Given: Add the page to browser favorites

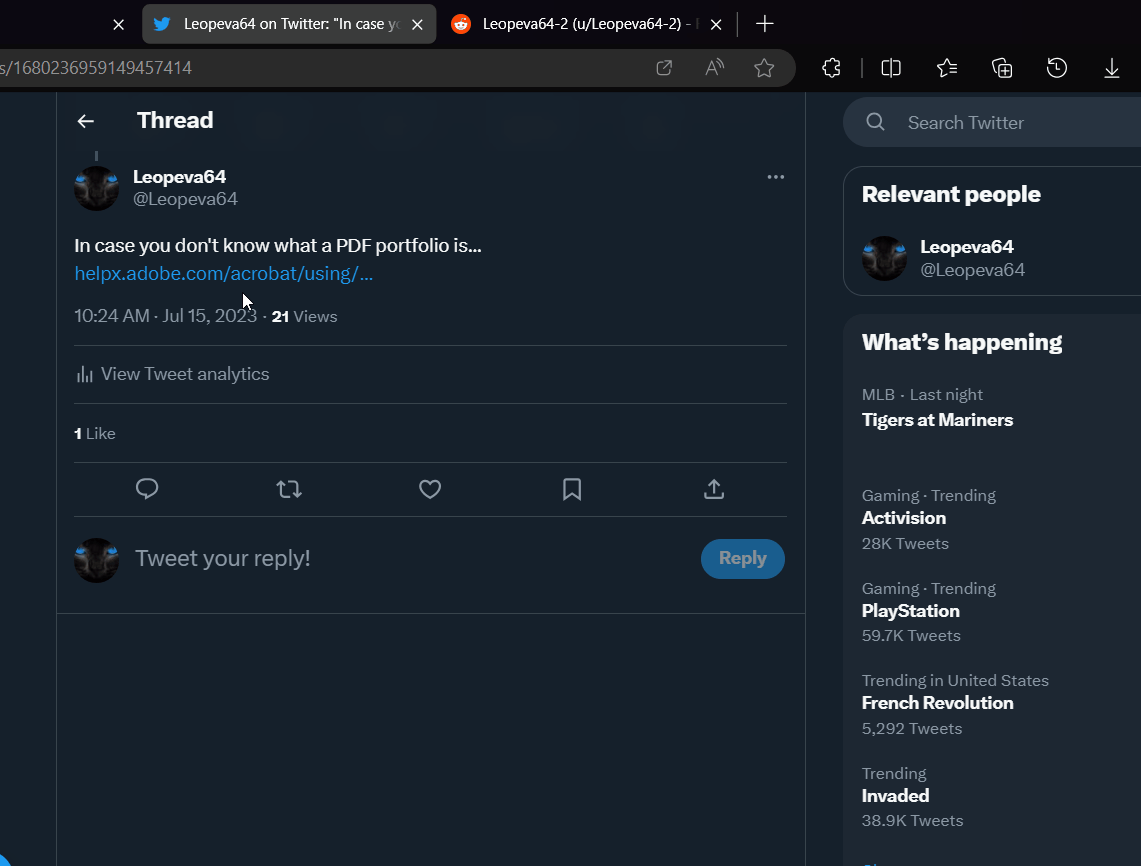Looking at the screenshot, I should click(x=764, y=67).
